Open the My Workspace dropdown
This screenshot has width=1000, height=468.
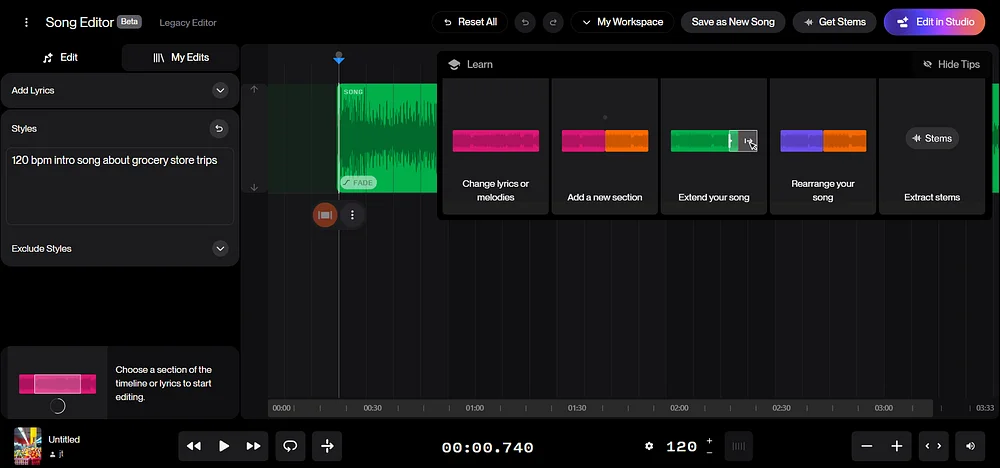(x=622, y=22)
